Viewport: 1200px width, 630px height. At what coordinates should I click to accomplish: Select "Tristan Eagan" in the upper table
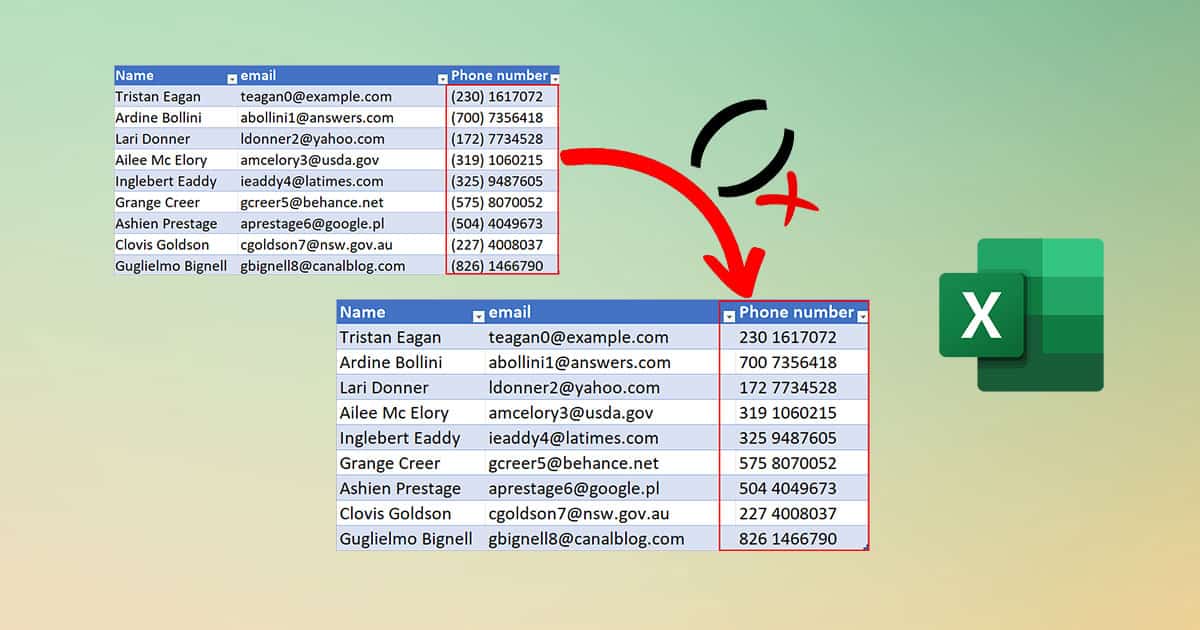point(158,97)
